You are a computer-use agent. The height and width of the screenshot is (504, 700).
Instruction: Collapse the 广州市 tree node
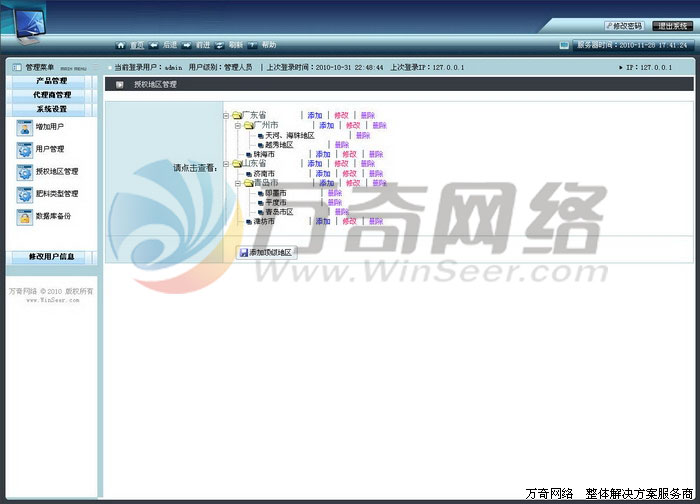click(x=238, y=125)
